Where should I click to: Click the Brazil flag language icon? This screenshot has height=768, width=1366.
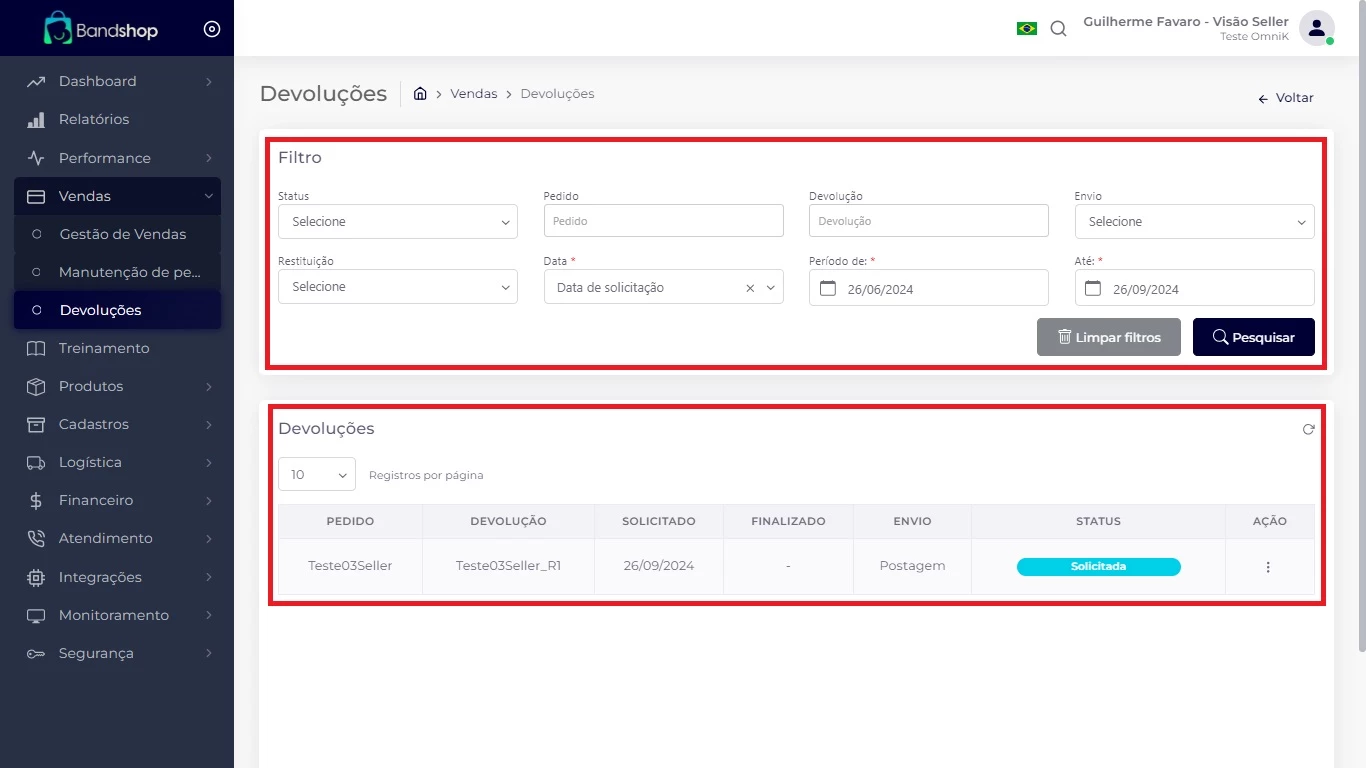click(1026, 29)
